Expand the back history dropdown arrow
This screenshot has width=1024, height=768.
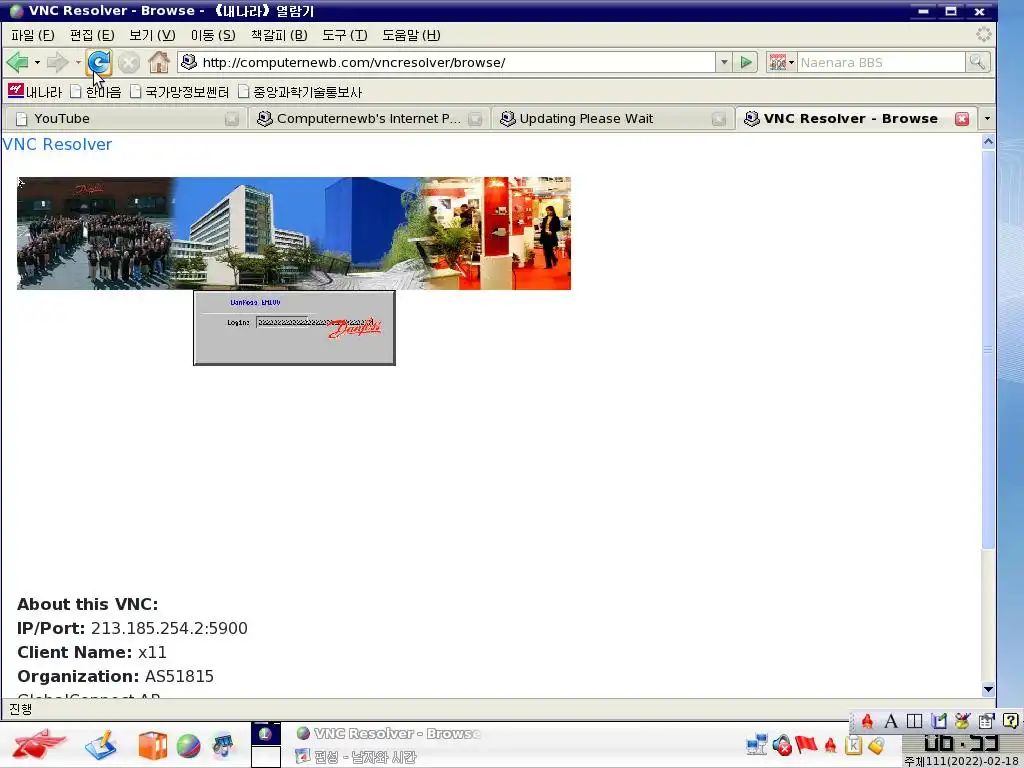37,63
